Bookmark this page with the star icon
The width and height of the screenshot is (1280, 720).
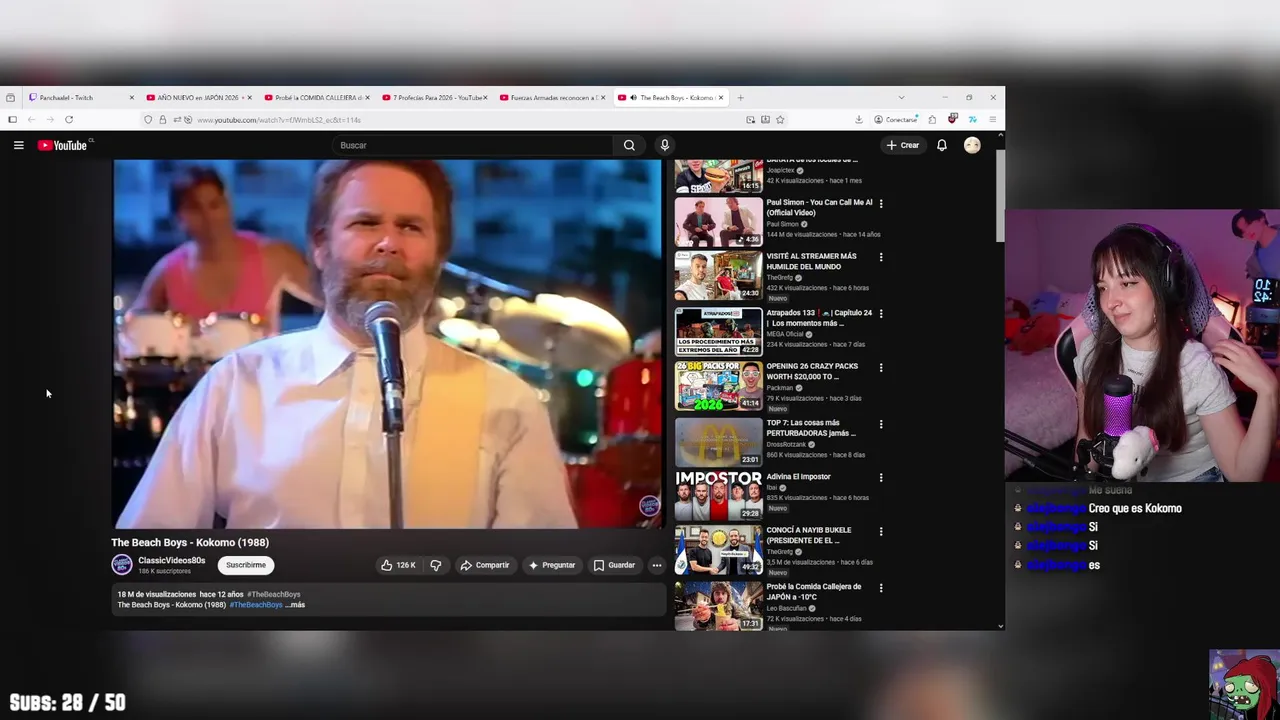point(780,119)
